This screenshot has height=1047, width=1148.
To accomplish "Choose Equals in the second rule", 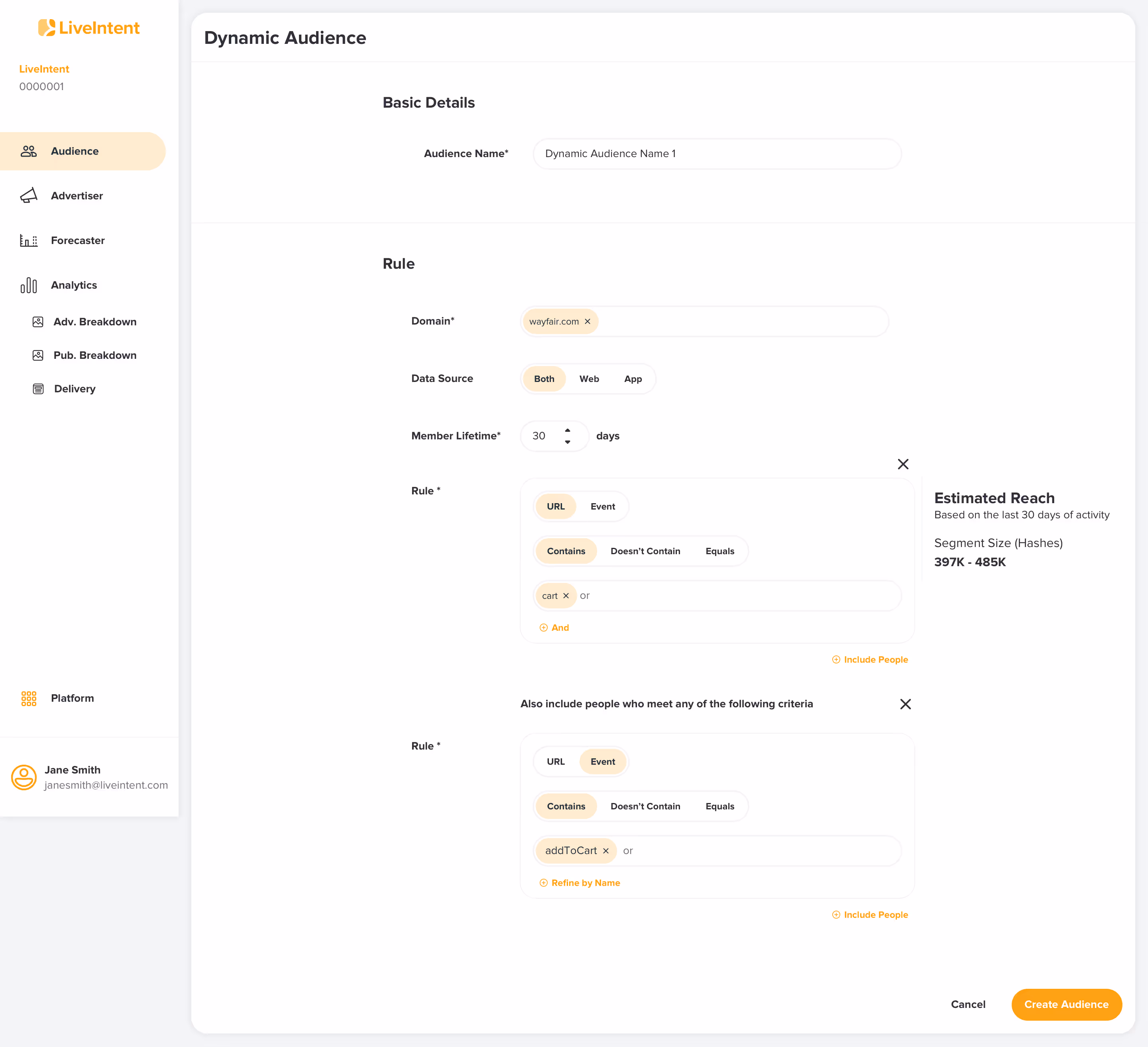I will click(x=720, y=807).
